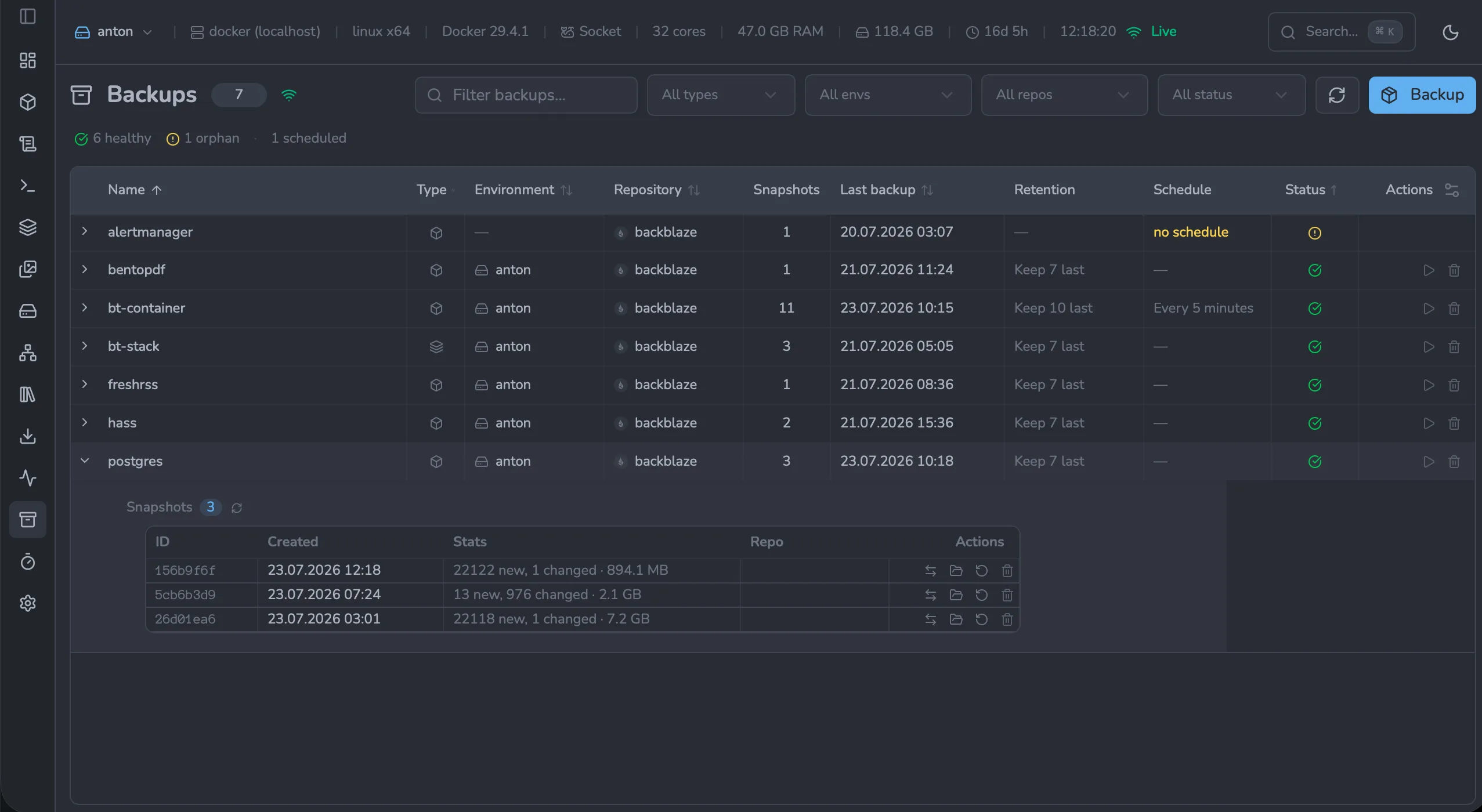1482x812 pixels.
Task: Restore snapshot 5cb6b3d9
Action: tap(981, 595)
